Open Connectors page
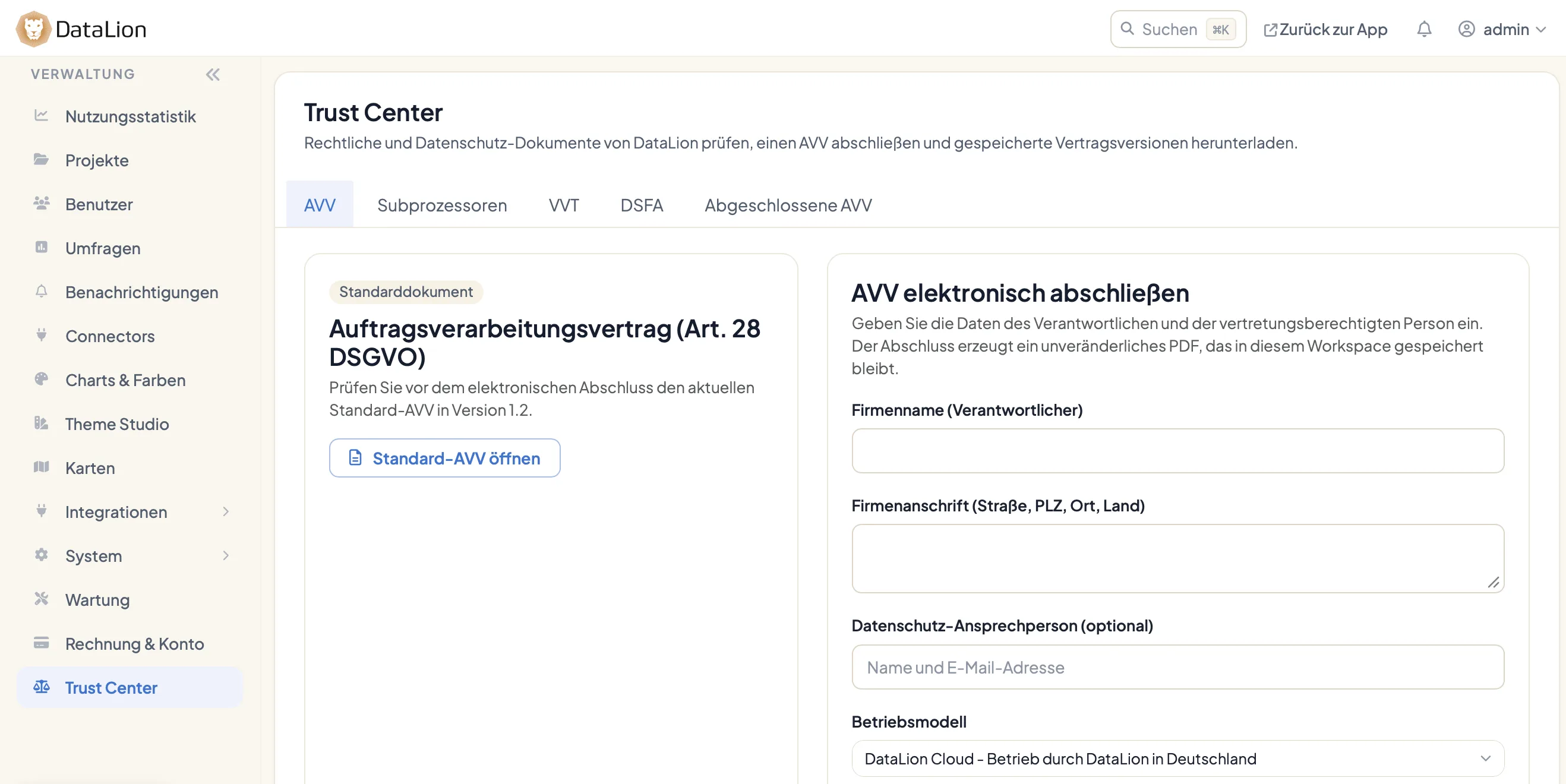The image size is (1566, 784). pos(130,336)
